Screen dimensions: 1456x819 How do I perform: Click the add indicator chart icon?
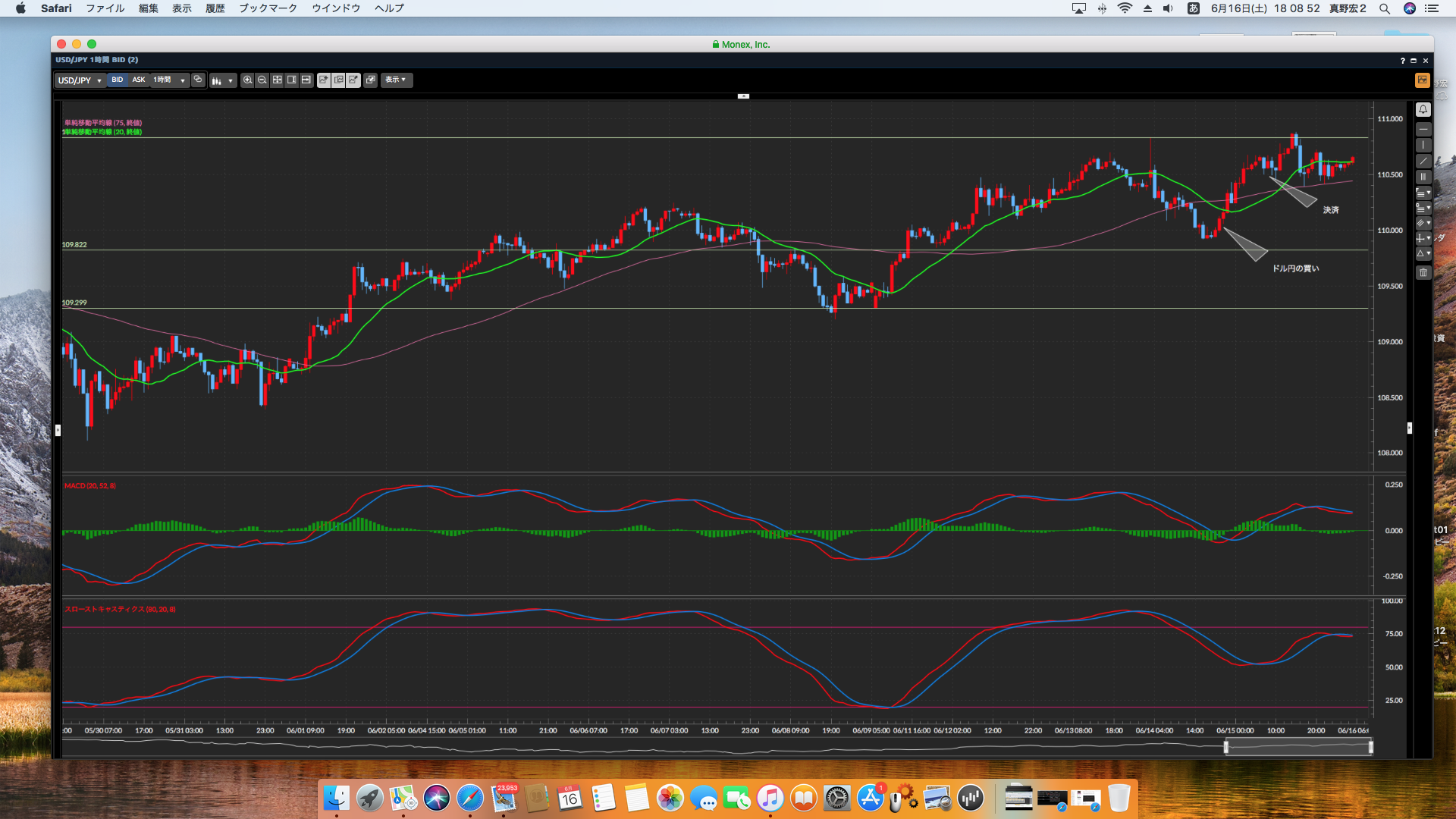click(324, 80)
